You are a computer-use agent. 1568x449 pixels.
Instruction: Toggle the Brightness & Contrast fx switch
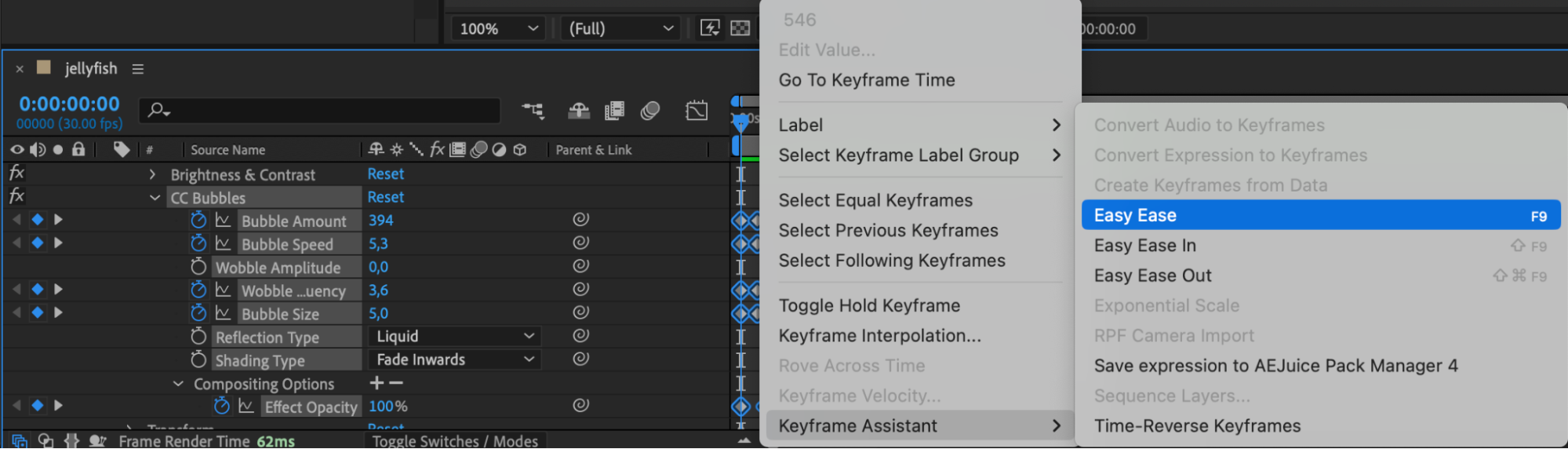(16, 173)
